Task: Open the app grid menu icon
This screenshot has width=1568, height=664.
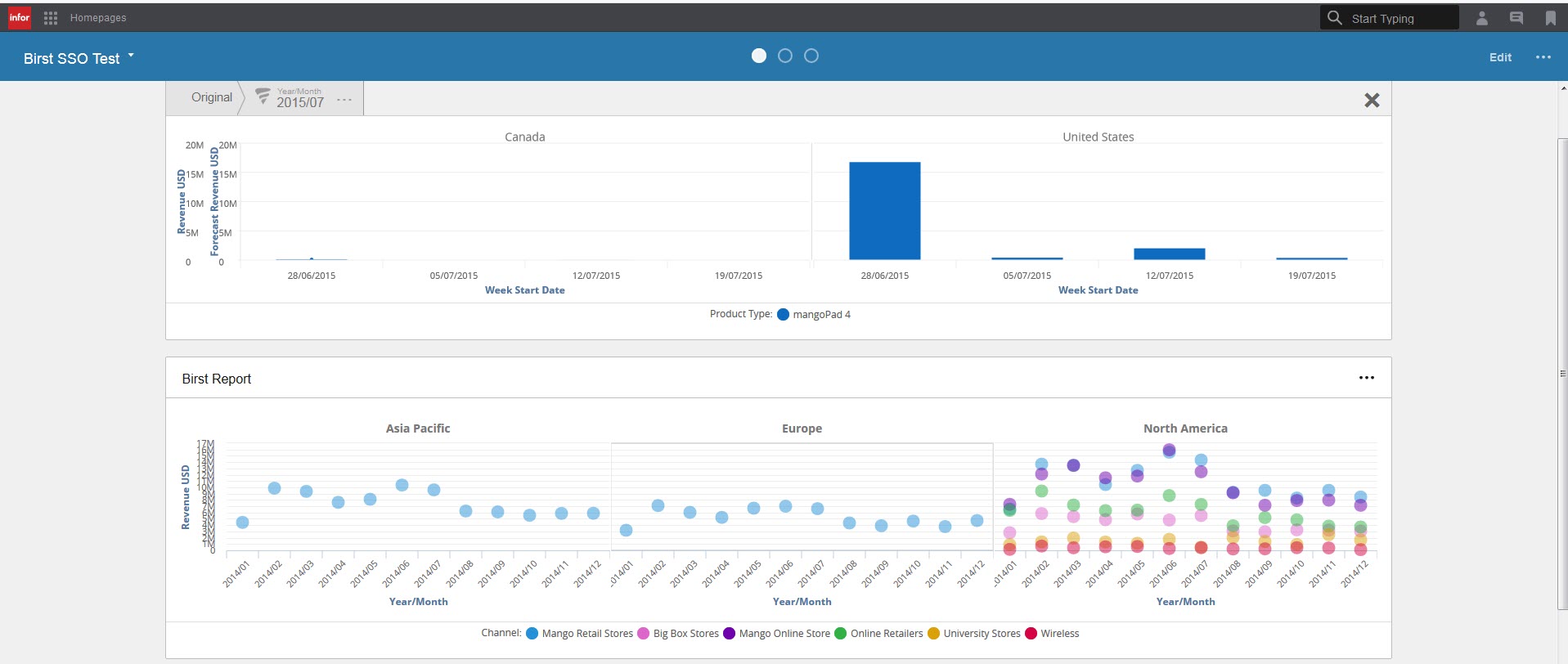Action: click(x=51, y=18)
